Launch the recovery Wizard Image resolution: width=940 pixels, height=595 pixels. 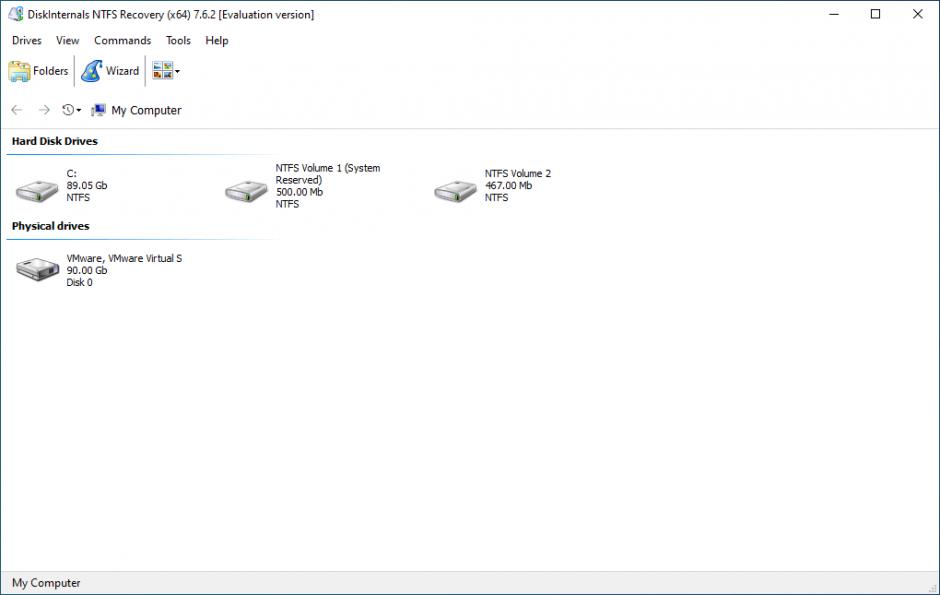click(110, 71)
